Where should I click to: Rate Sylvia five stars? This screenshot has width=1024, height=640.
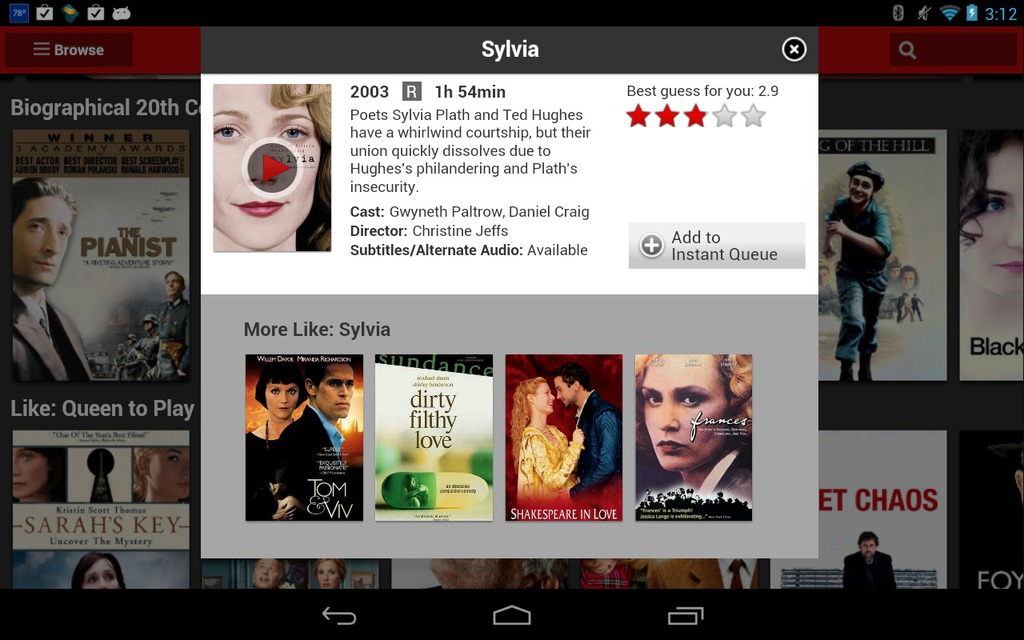(x=753, y=116)
